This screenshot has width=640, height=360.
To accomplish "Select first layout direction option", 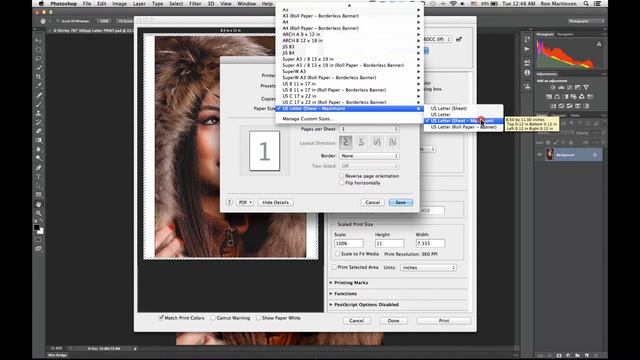I will click(345, 142).
